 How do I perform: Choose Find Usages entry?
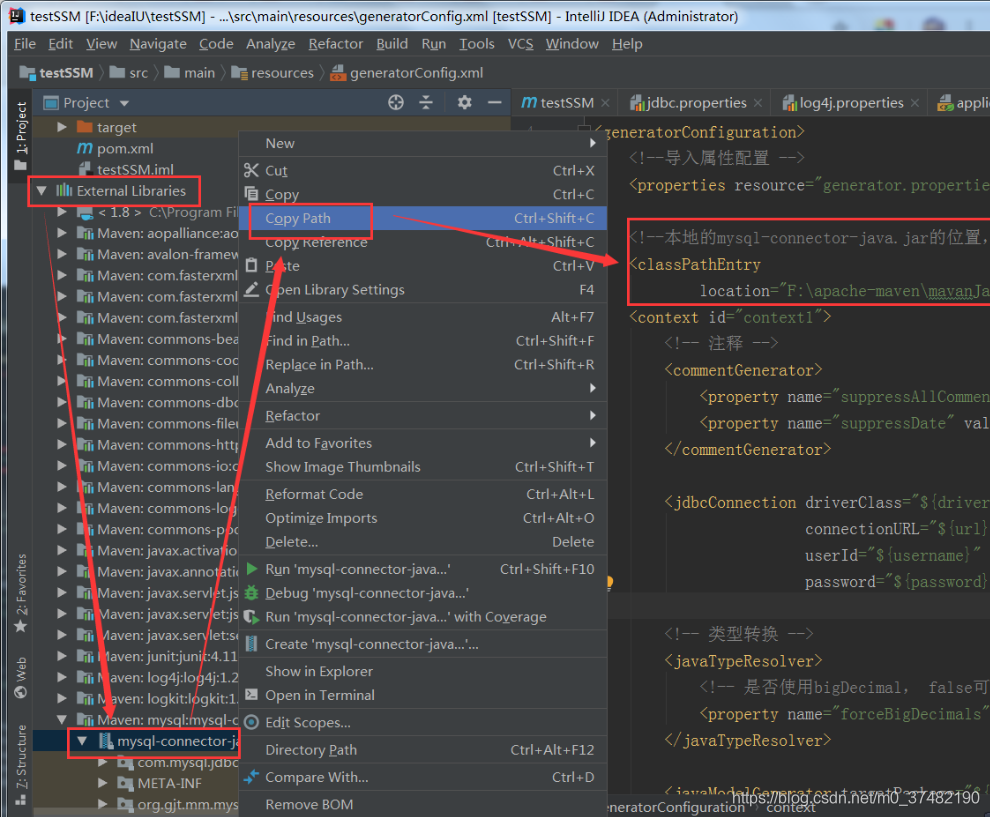[x=423, y=316]
